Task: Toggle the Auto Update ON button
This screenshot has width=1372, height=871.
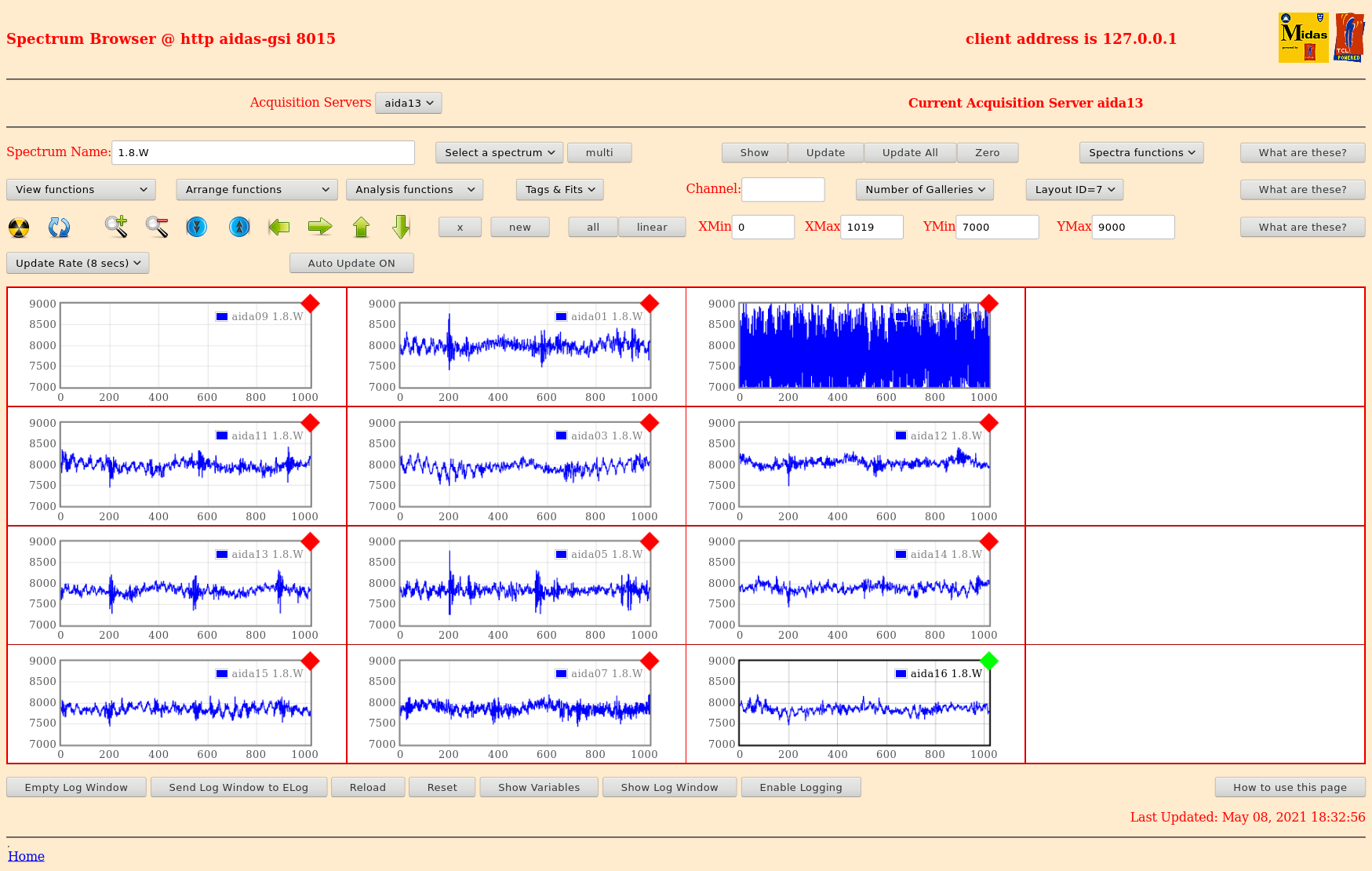Action: (351, 264)
